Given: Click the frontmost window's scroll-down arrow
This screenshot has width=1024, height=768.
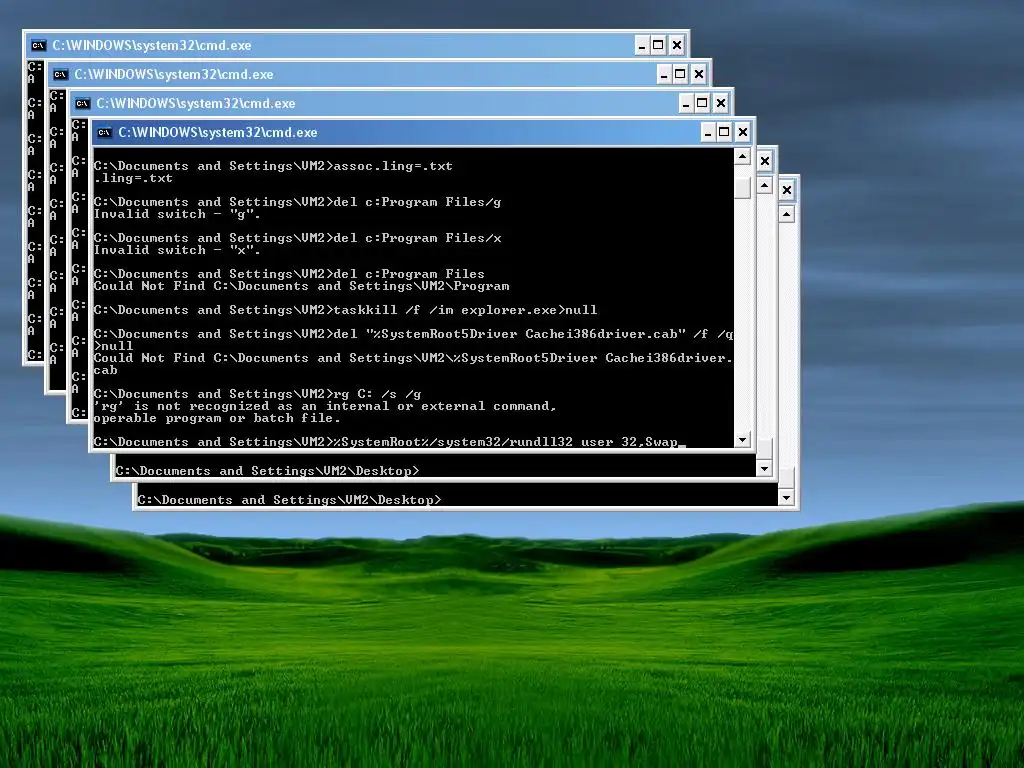Looking at the screenshot, I should [x=742, y=440].
